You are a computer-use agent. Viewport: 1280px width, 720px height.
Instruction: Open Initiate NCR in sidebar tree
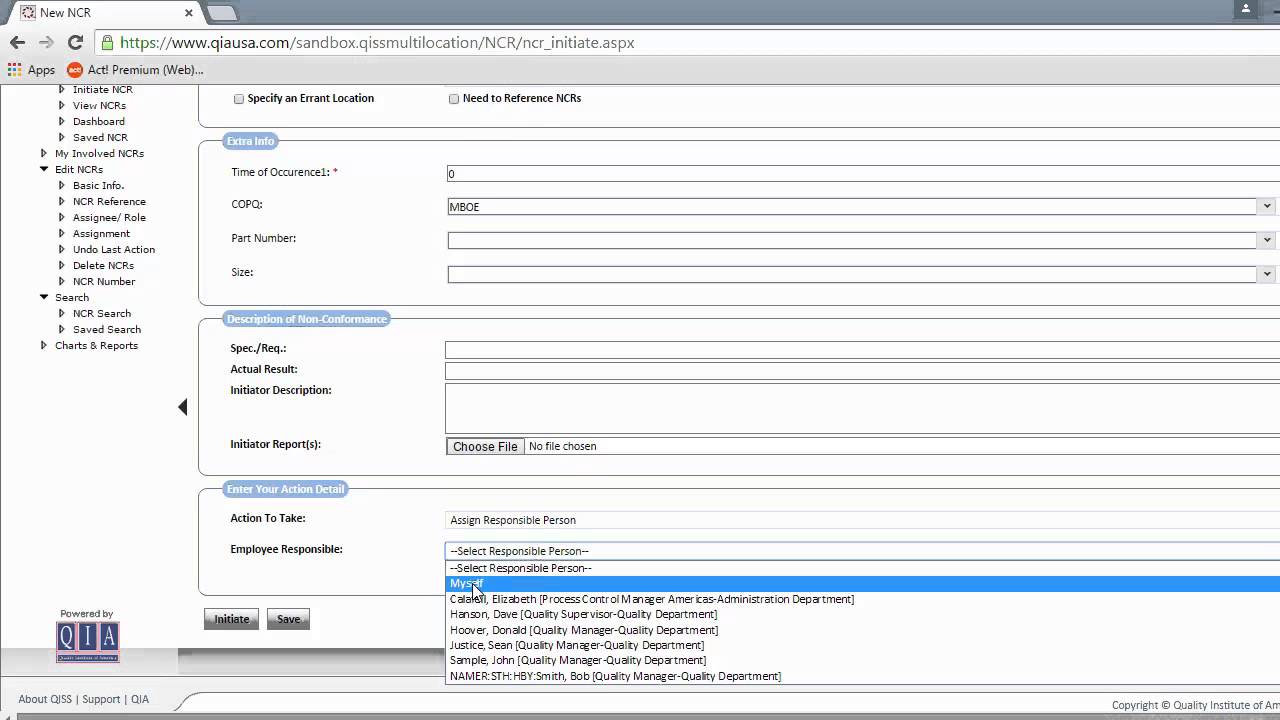(x=102, y=90)
